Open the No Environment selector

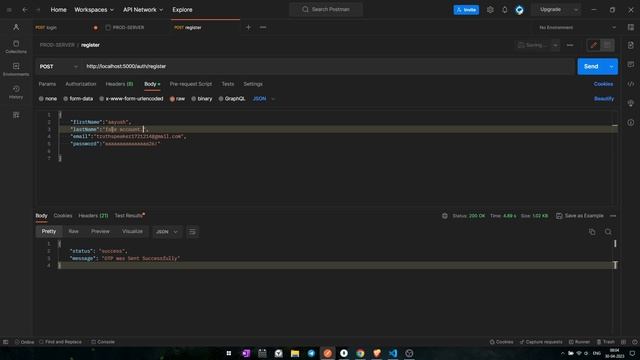[x=577, y=27]
